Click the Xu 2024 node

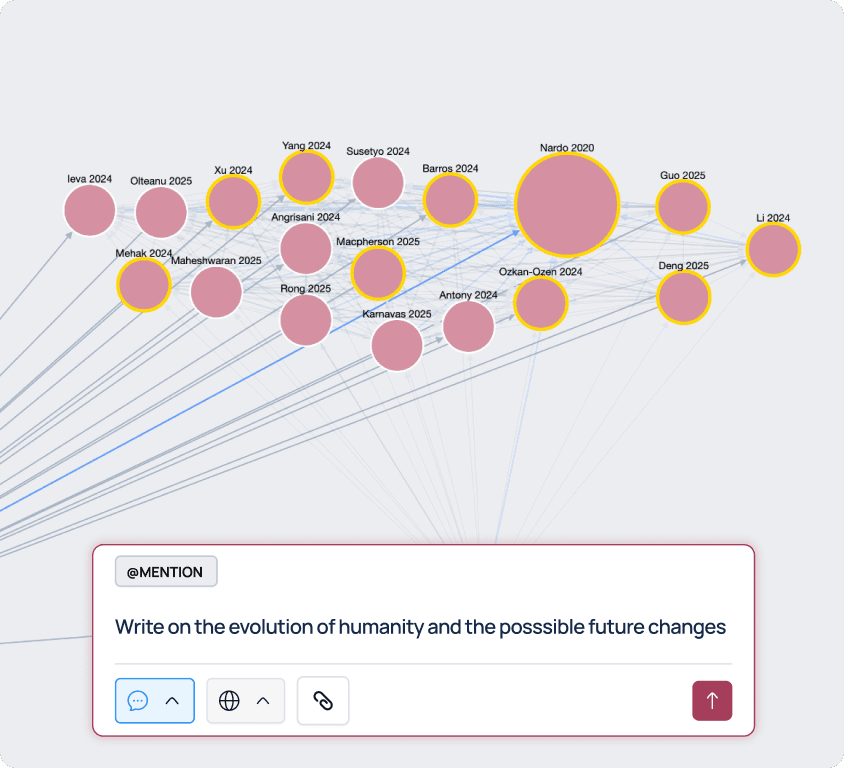[x=233, y=201]
